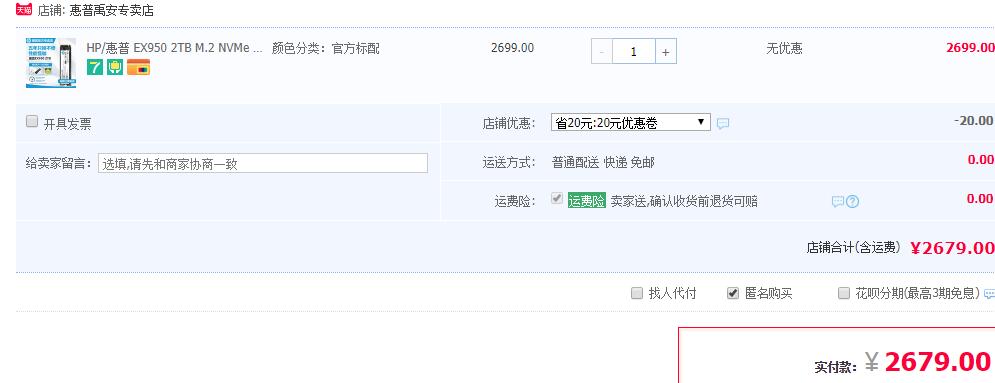995x383 pixels.
Task: Click the comment icon after 花呗分期 text
Action: point(989,294)
